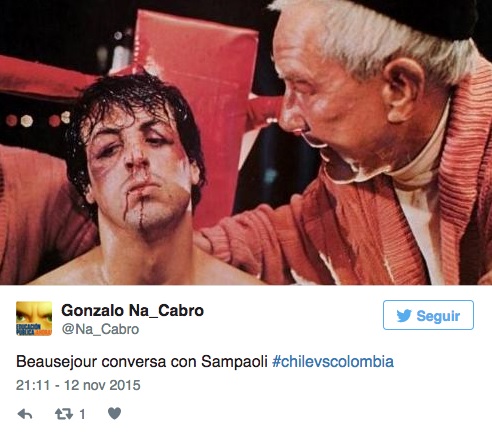Open the Na_Cabro profile avatar

click(34, 318)
